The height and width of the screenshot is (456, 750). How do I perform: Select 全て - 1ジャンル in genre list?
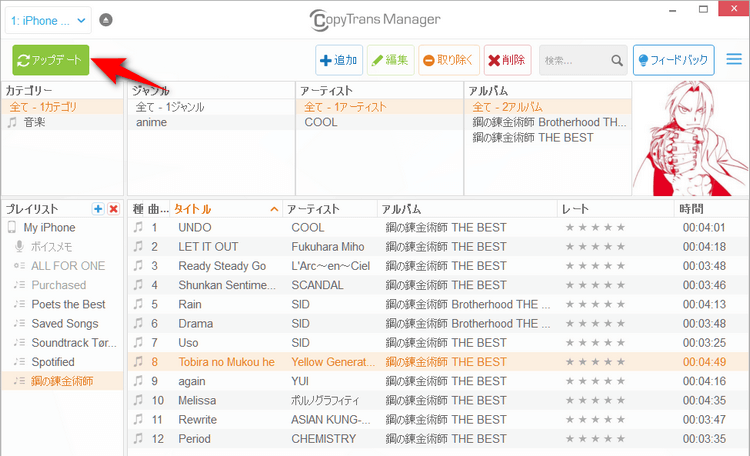point(211,107)
